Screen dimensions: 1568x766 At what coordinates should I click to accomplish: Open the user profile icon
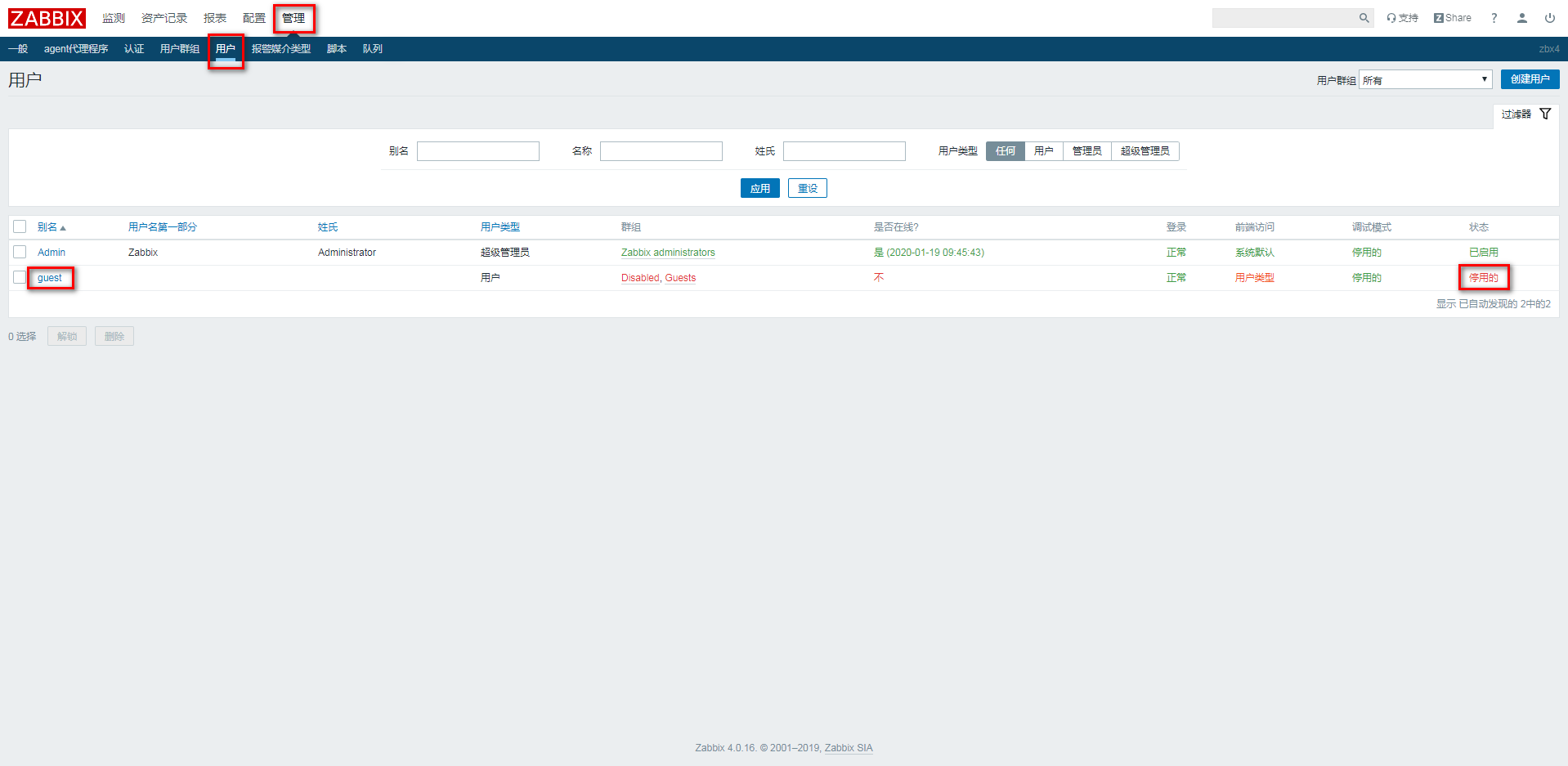(x=1521, y=18)
